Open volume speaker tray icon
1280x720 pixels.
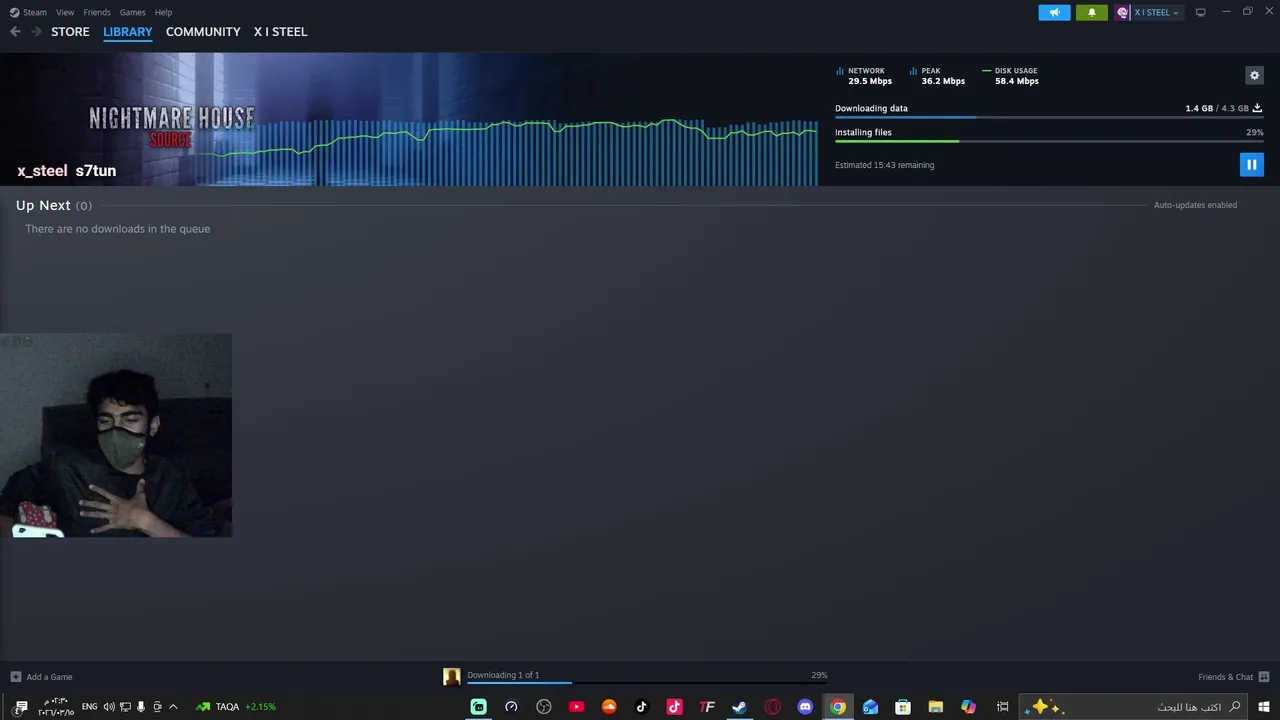click(109, 707)
